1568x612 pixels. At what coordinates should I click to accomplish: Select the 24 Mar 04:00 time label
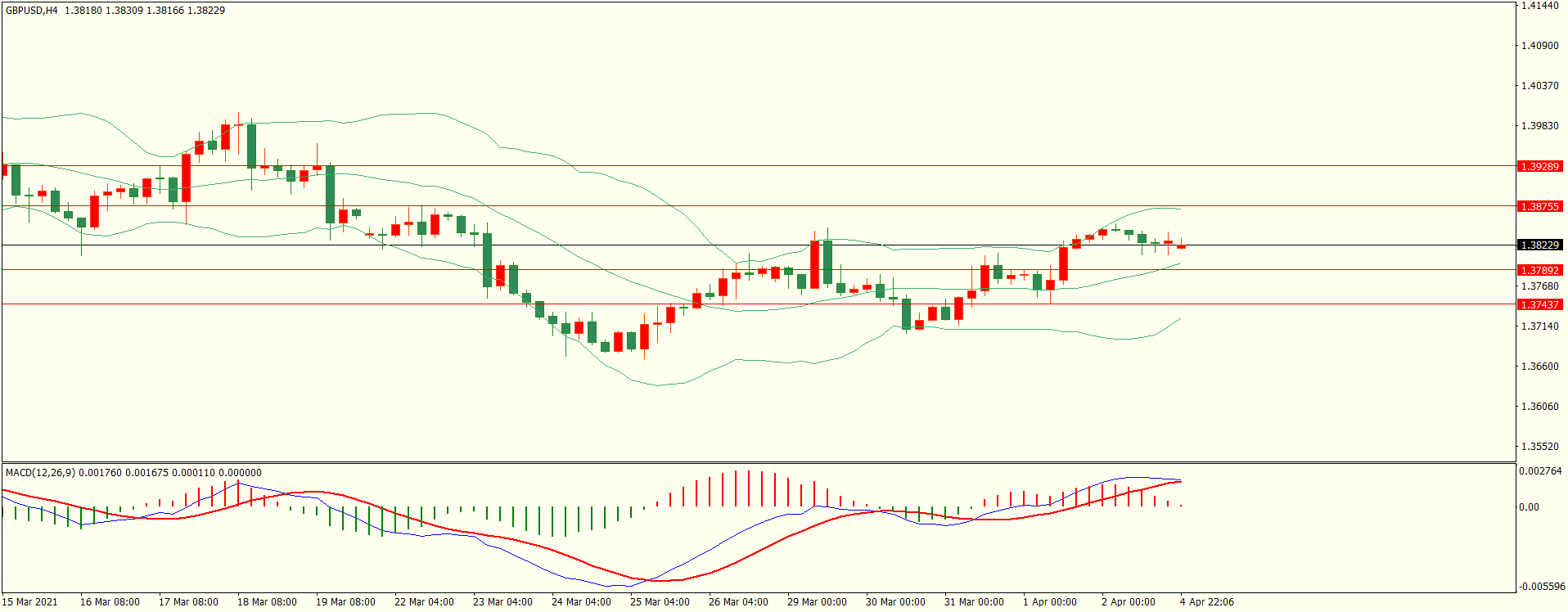pos(581,602)
